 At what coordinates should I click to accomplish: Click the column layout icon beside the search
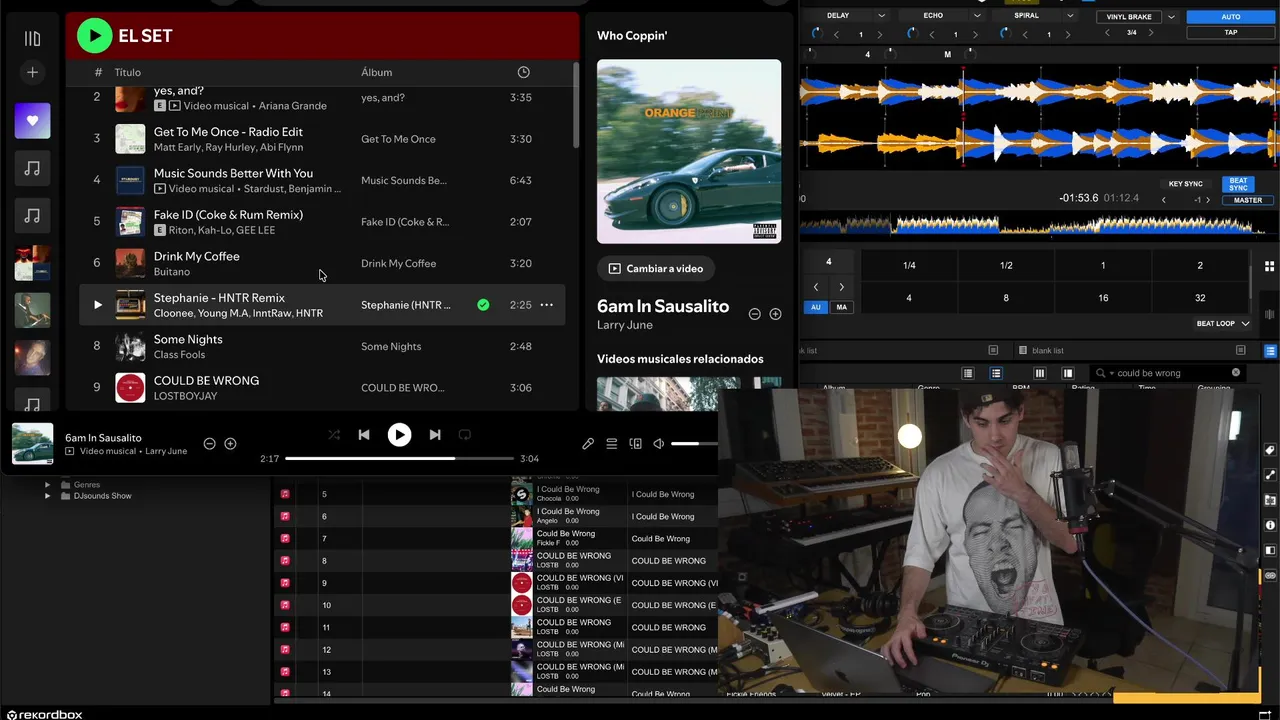(x=1040, y=373)
